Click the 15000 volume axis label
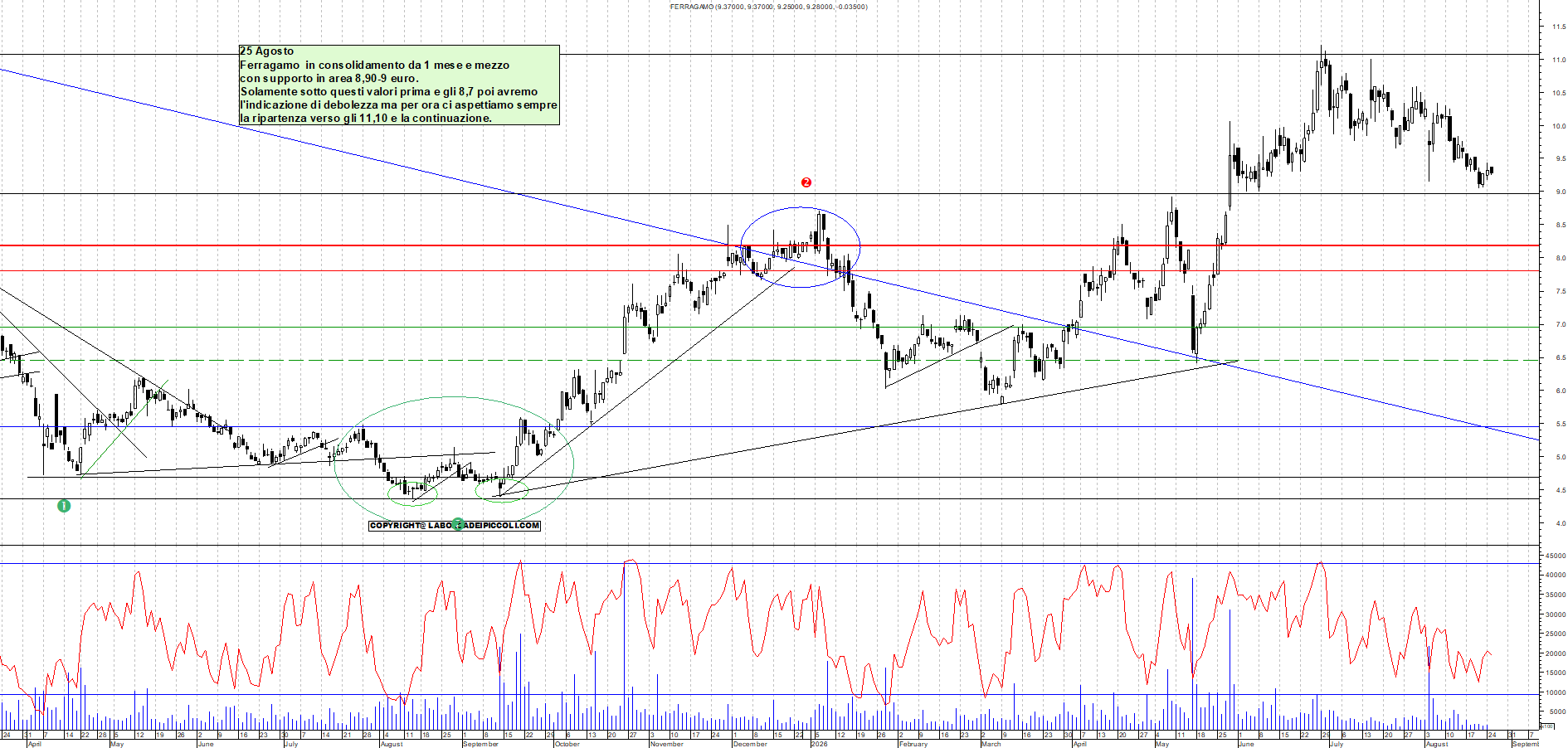The width and height of the screenshot is (1568, 748). click(1555, 673)
